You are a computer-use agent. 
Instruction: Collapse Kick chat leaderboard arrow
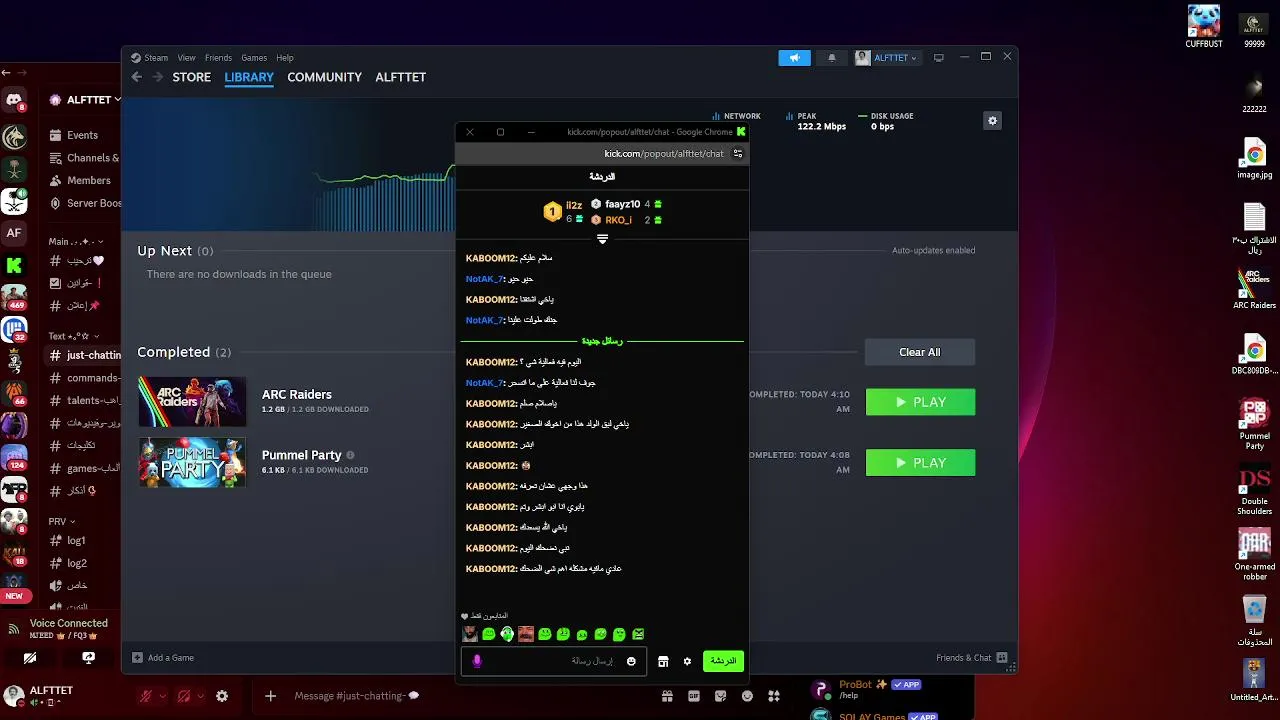click(x=602, y=239)
